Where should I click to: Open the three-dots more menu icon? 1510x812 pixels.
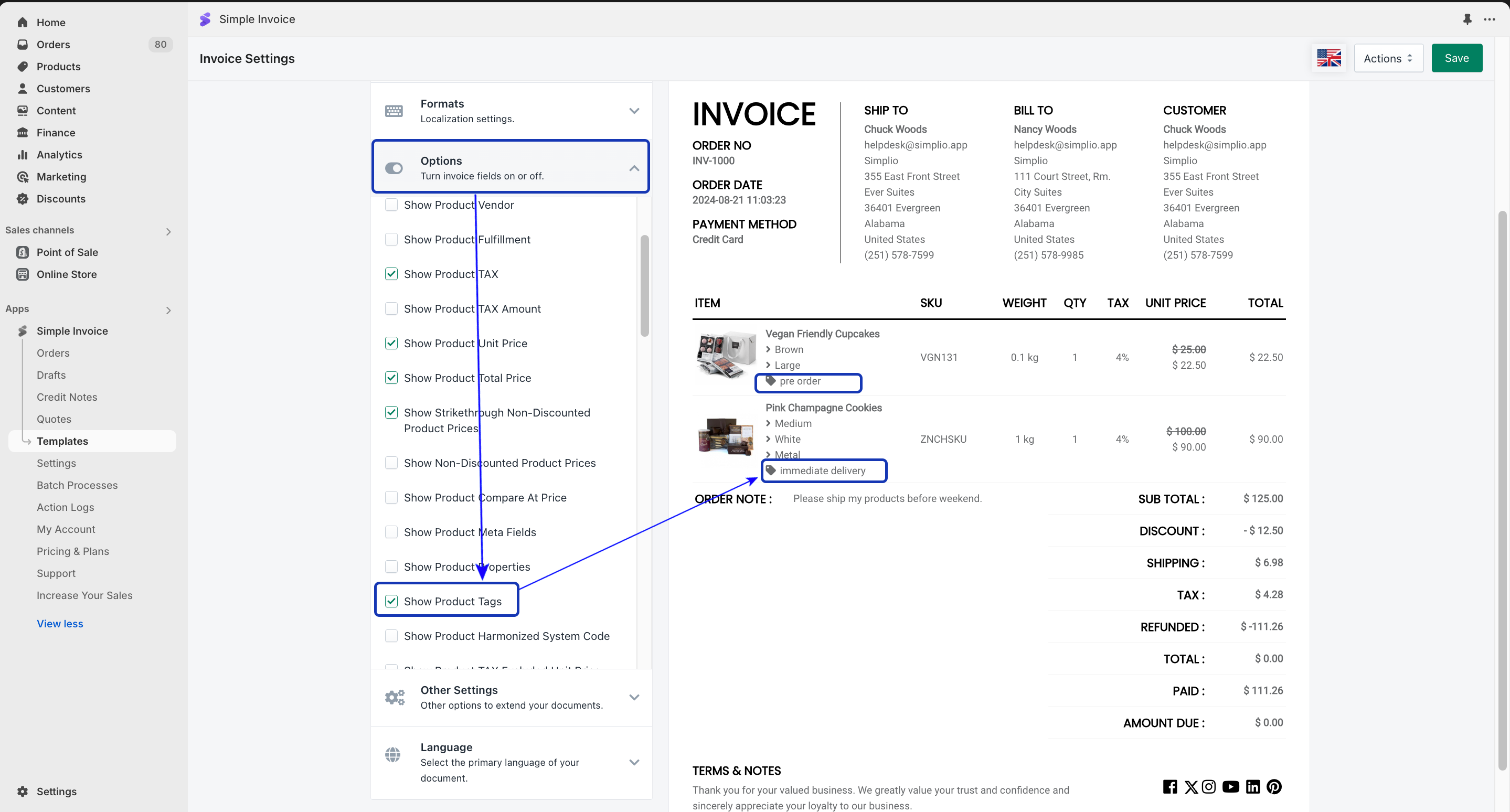coord(1489,19)
